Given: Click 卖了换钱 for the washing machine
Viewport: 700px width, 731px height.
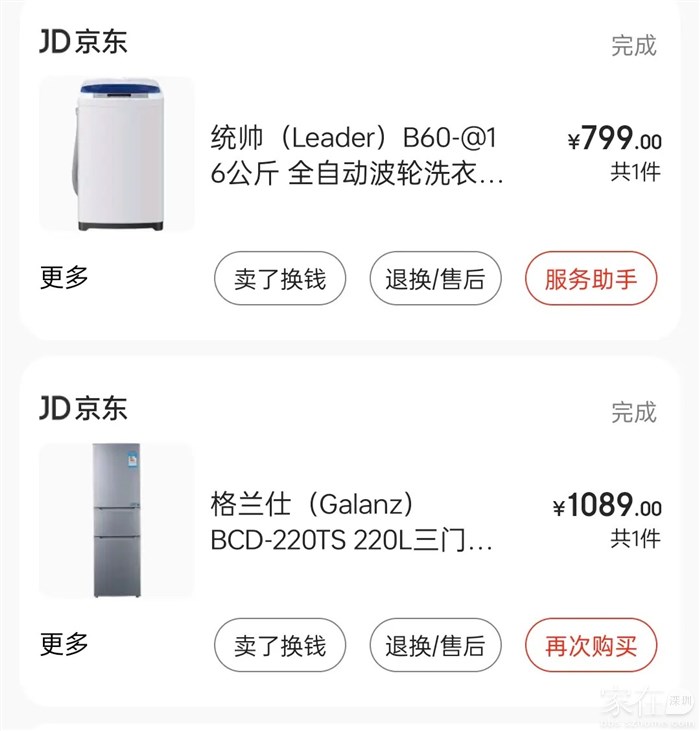Looking at the screenshot, I should (280, 279).
